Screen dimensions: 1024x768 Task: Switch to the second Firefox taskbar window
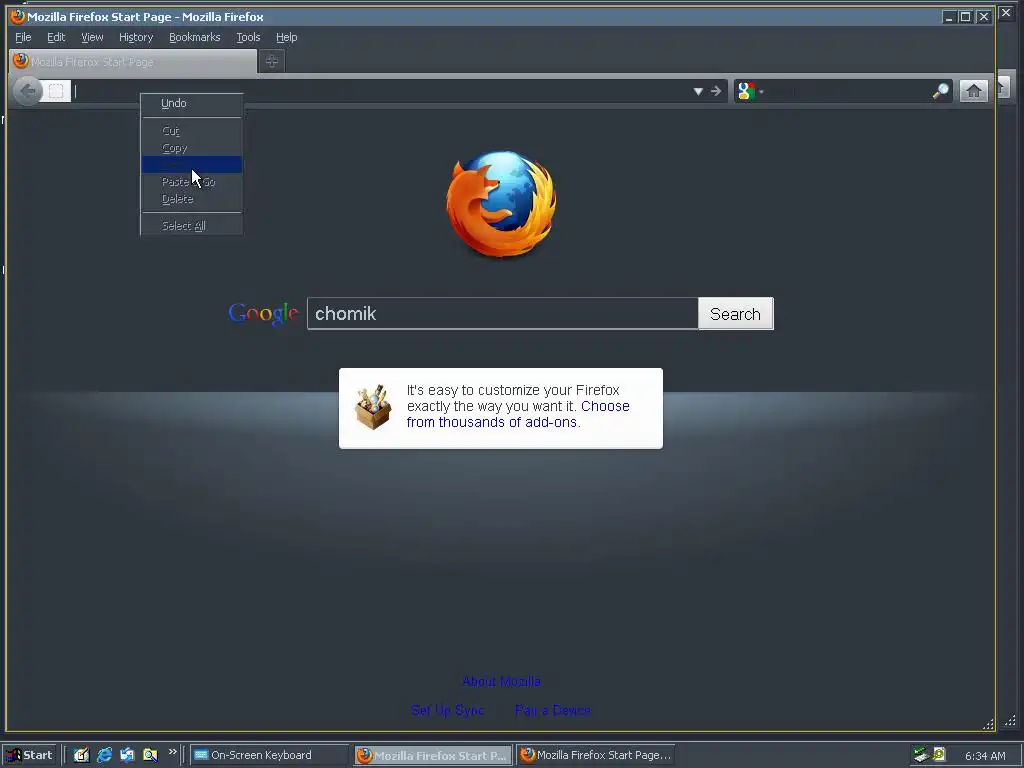pos(596,755)
